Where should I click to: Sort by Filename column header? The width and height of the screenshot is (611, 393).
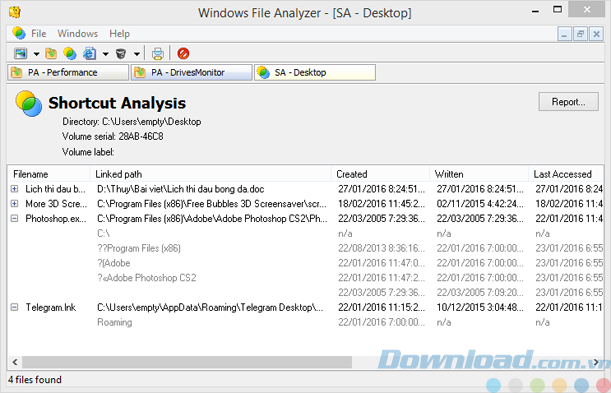49,174
